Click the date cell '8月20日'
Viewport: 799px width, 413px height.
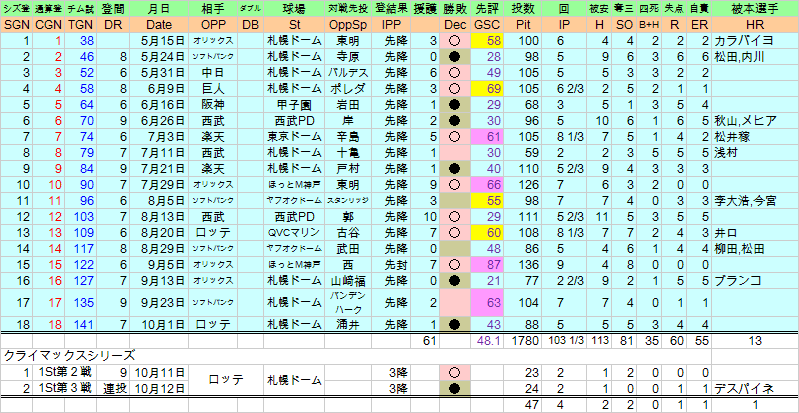(x=158, y=233)
